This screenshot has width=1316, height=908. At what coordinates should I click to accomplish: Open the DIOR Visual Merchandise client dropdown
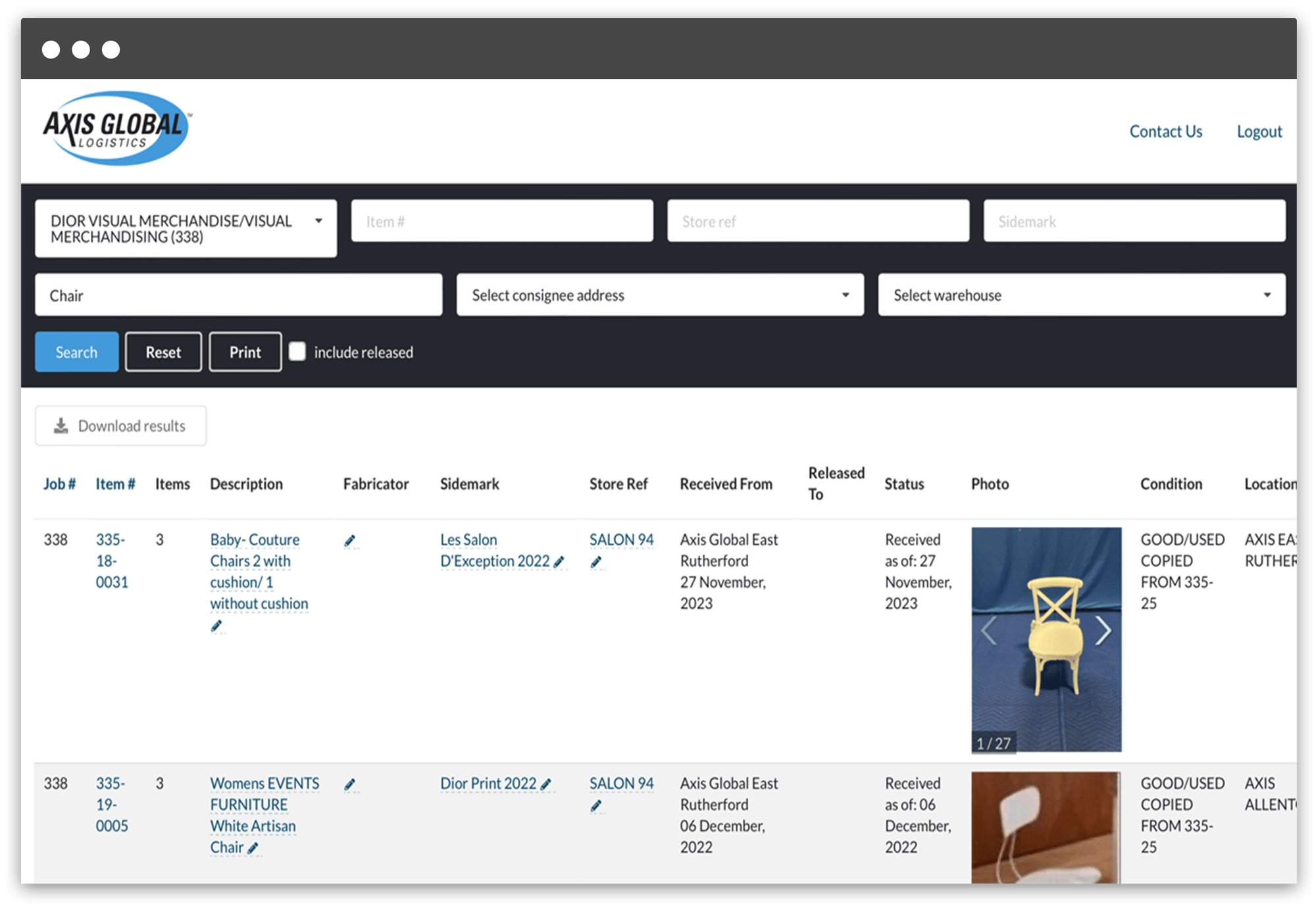click(x=186, y=228)
